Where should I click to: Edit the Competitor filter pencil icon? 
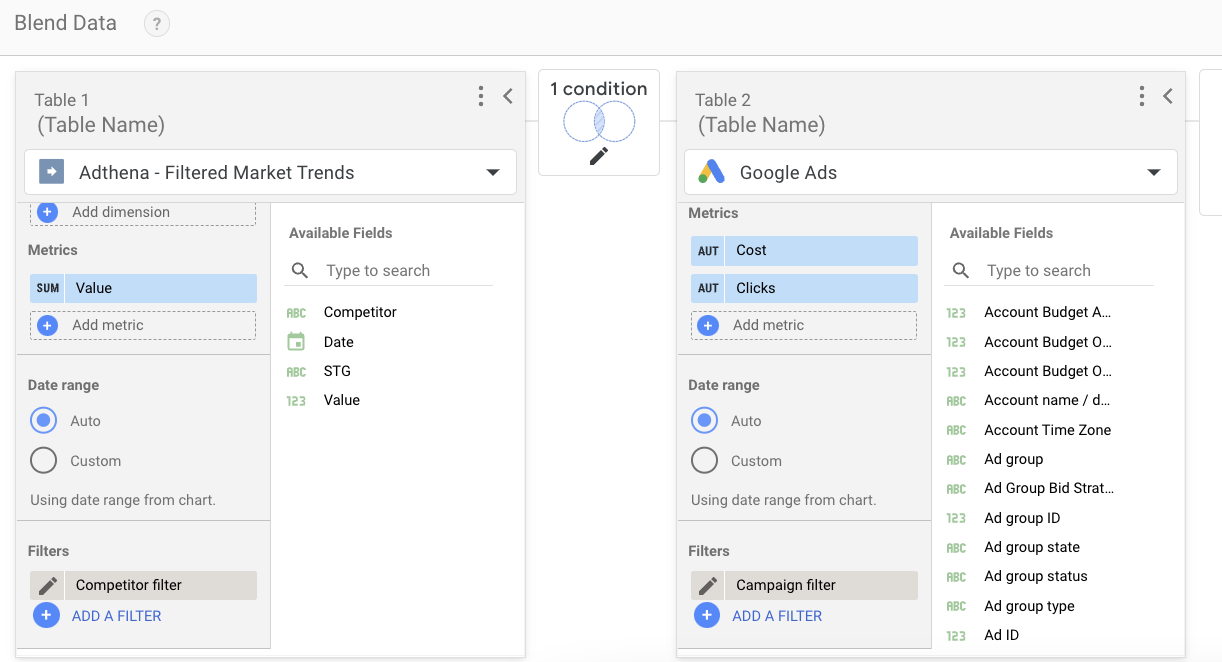[47, 585]
